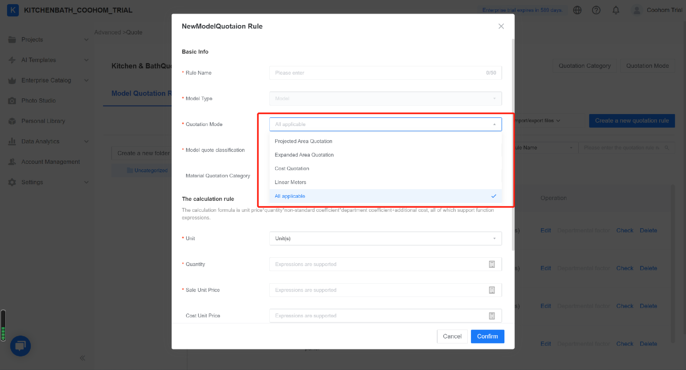This screenshot has height=370, width=686.
Task: Open the Model Type dropdown
Action: 385,98
